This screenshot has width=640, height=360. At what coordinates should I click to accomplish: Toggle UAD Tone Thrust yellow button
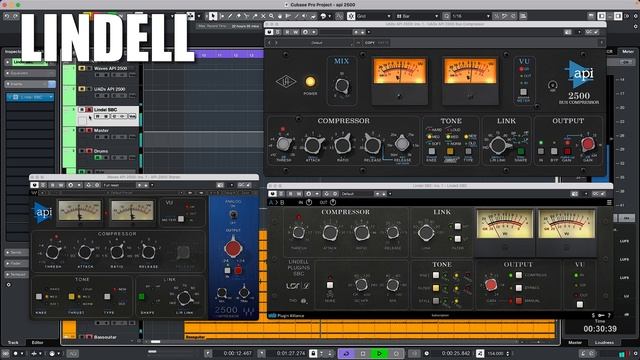tap(450, 151)
